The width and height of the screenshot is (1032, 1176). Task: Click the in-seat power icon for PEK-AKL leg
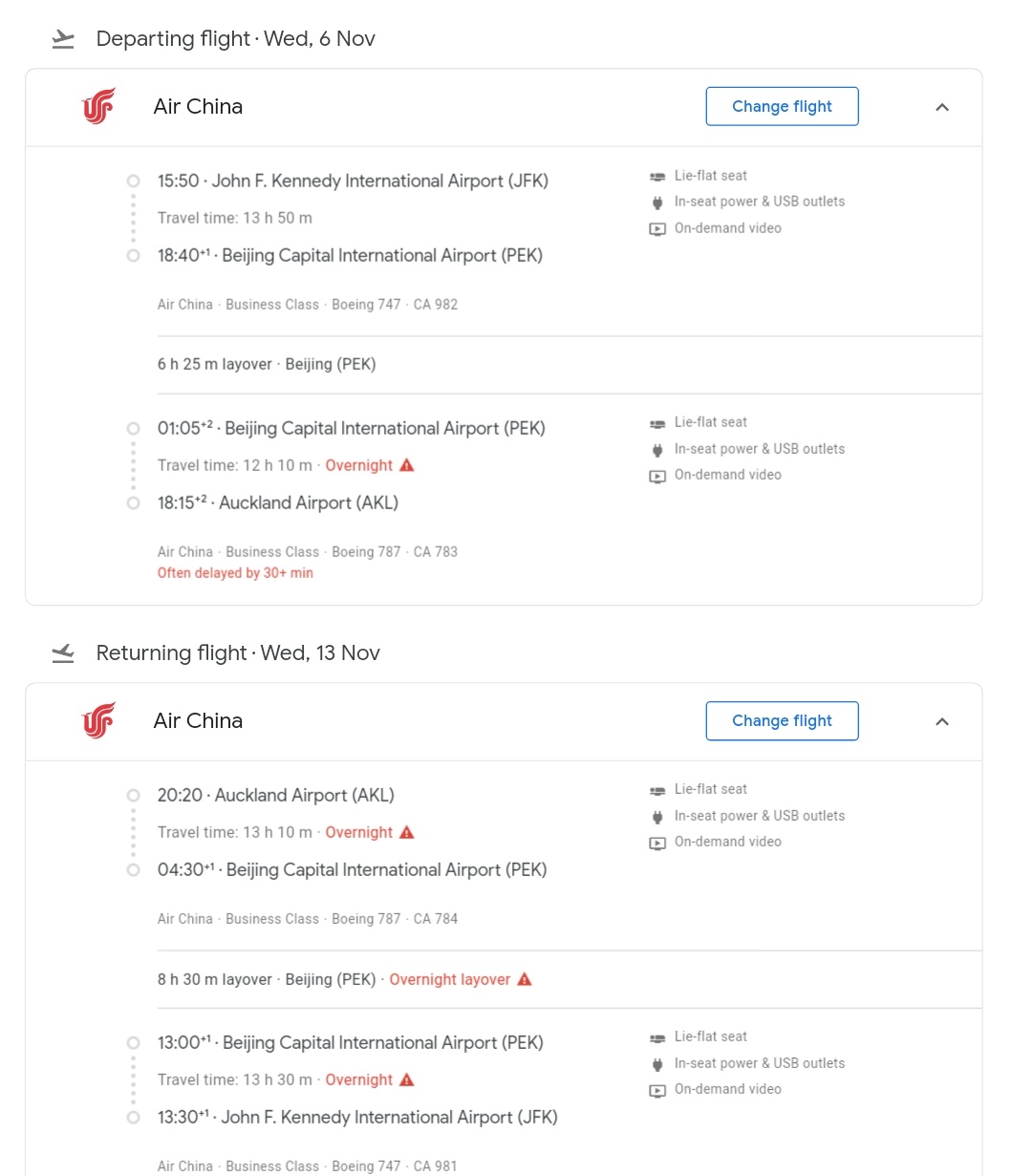click(x=657, y=449)
